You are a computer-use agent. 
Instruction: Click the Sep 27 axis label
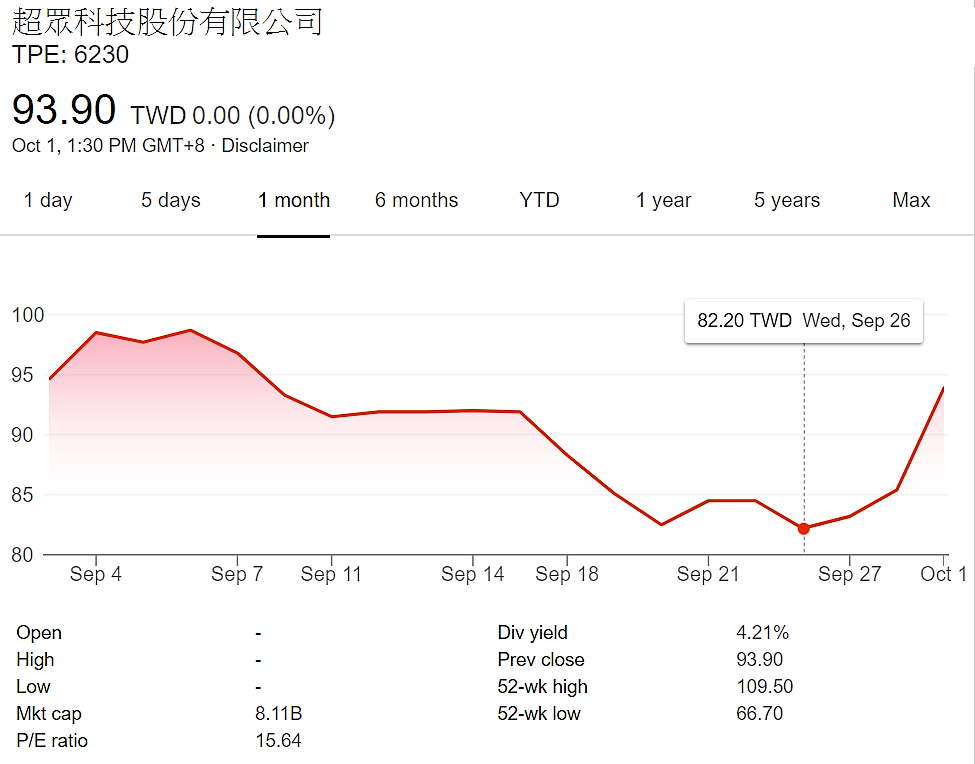pyautogui.click(x=849, y=574)
